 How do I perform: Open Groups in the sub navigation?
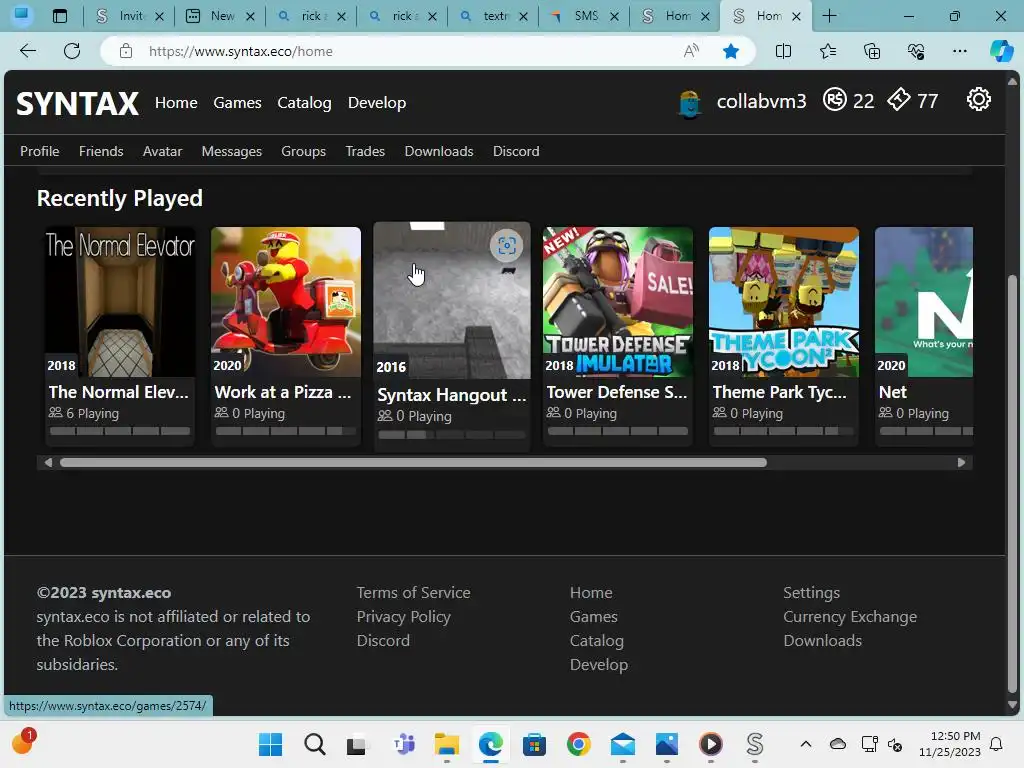(304, 151)
